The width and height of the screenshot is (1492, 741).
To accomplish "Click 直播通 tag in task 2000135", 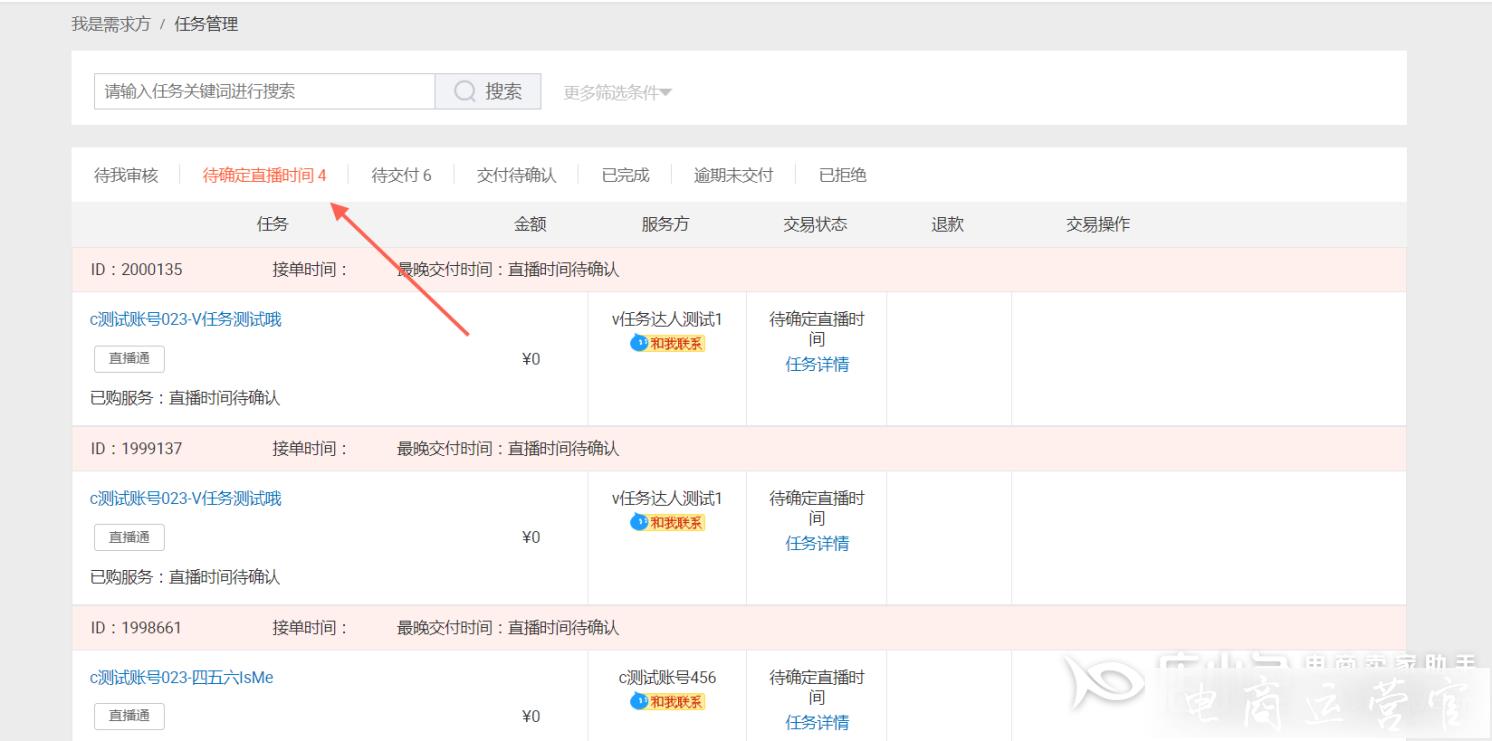I will [129, 359].
